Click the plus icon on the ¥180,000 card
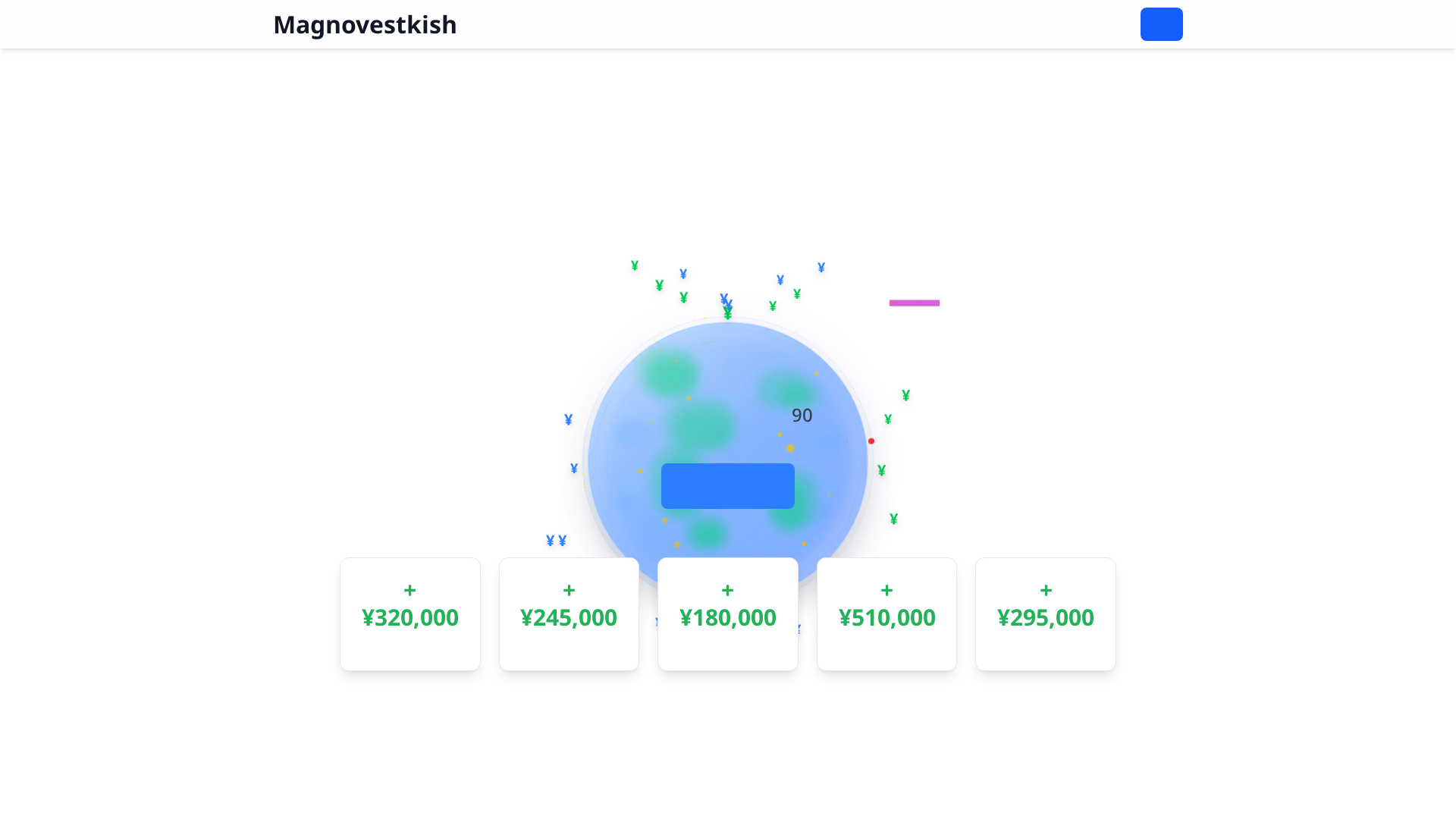 (x=727, y=590)
